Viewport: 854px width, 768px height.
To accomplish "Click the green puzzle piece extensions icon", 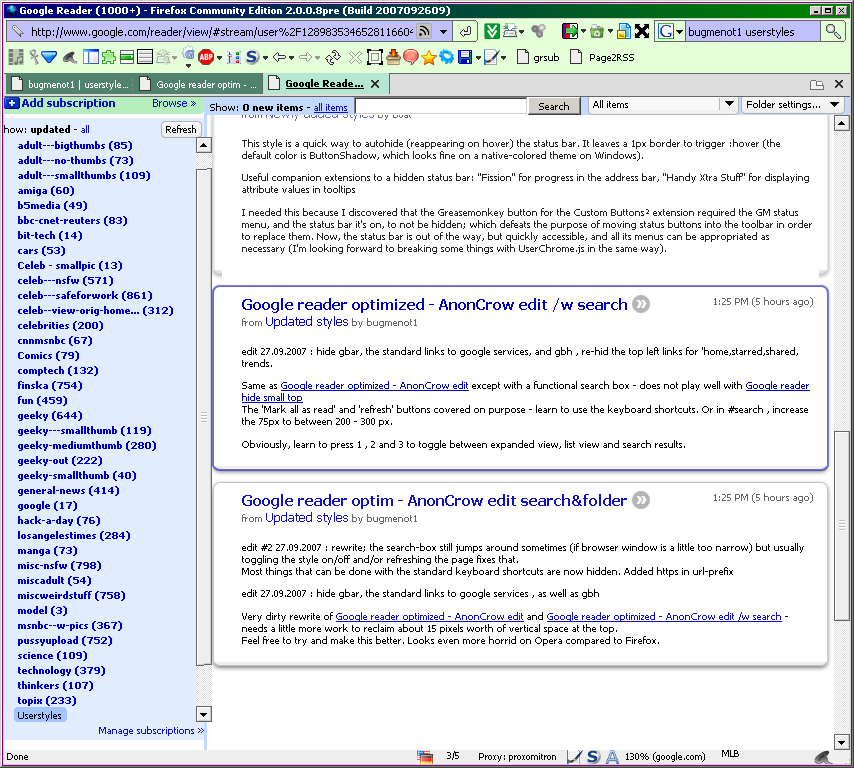I will [108, 57].
